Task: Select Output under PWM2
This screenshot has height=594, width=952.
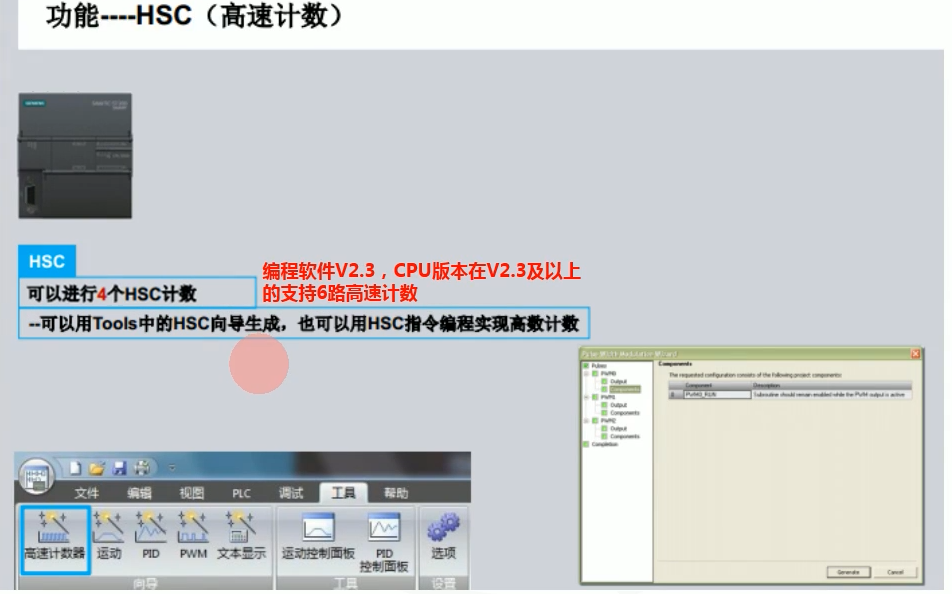Action: [618, 429]
